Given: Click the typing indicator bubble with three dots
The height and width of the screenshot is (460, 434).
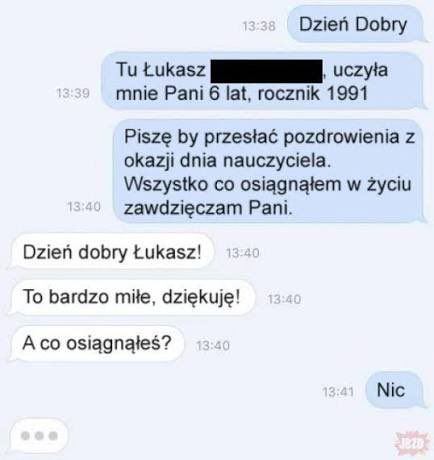Looking at the screenshot, I should [39, 435].
